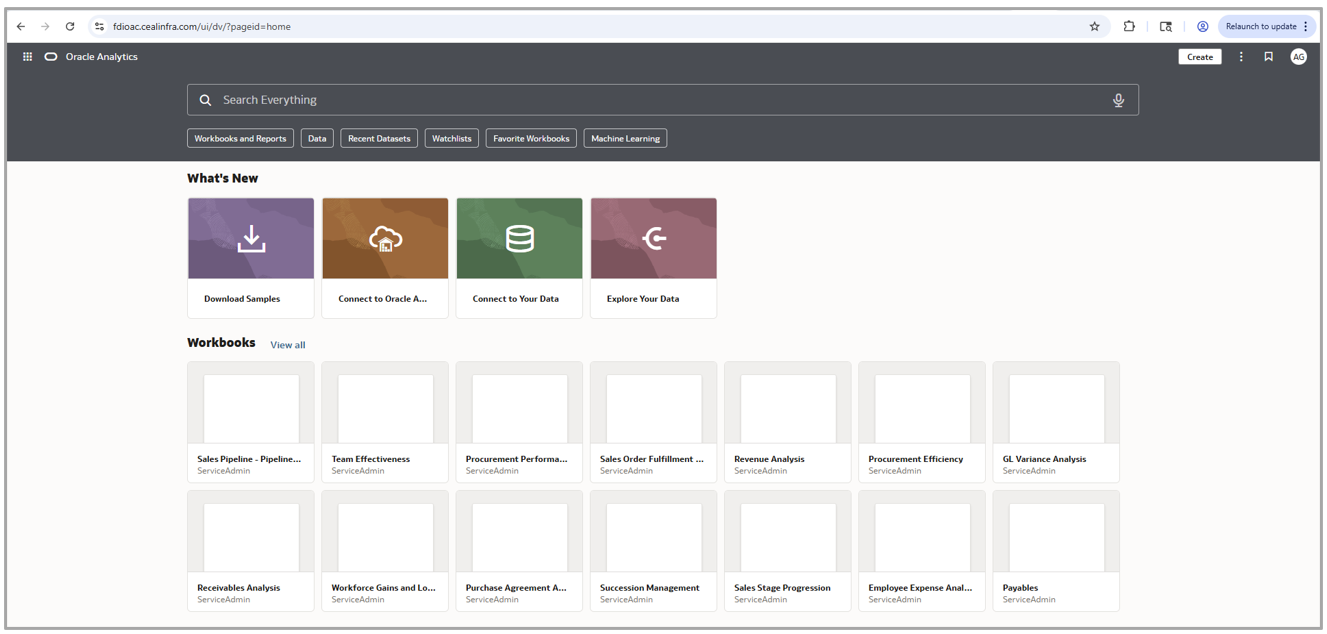Image resolution: width=1327 pixels, height=634 pixels.
Task: Open the application navigator grid icon
Action: (27, 57)
